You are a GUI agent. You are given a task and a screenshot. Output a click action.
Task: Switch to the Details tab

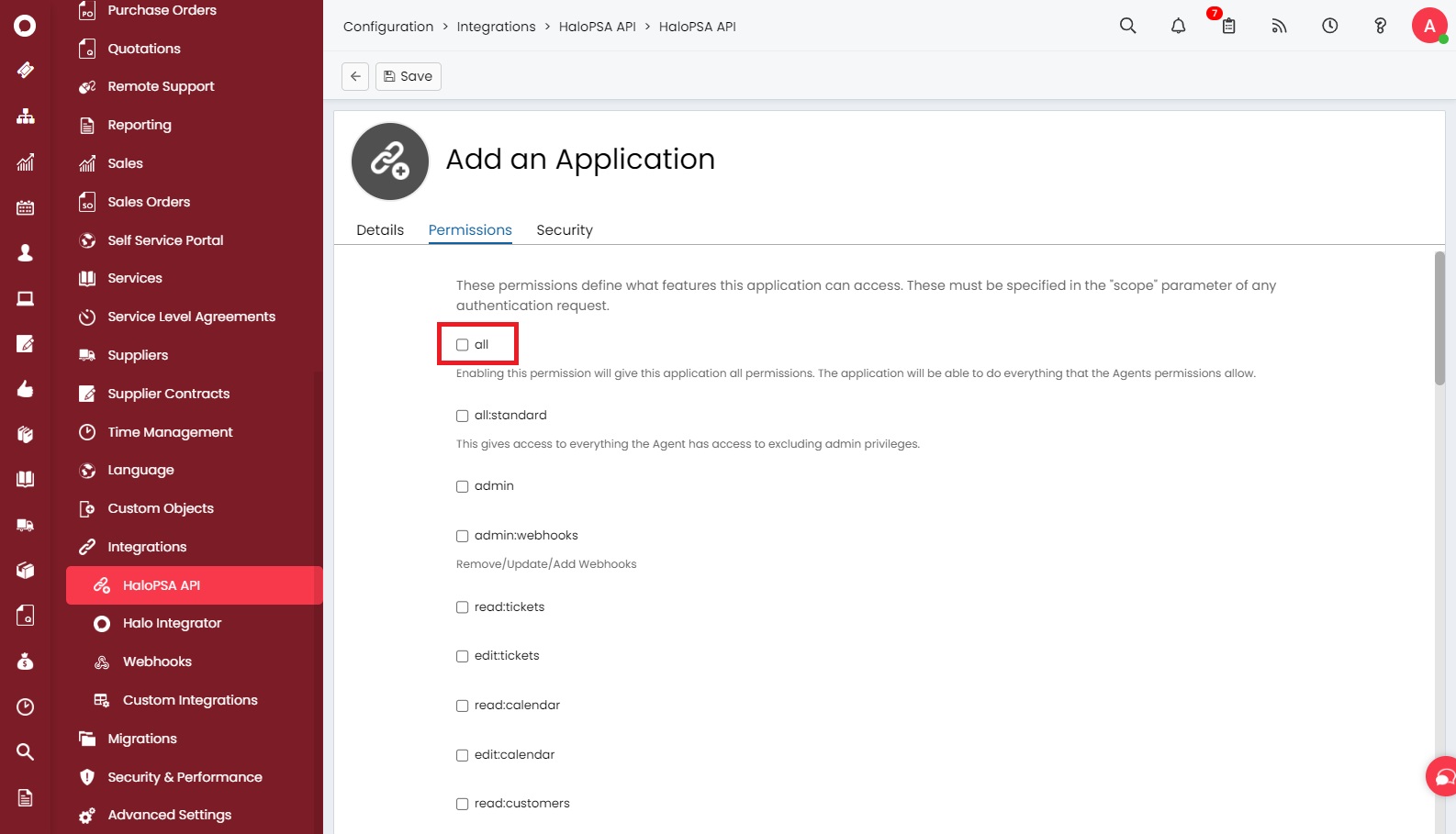pyautogui.click(x=380, y=230)
